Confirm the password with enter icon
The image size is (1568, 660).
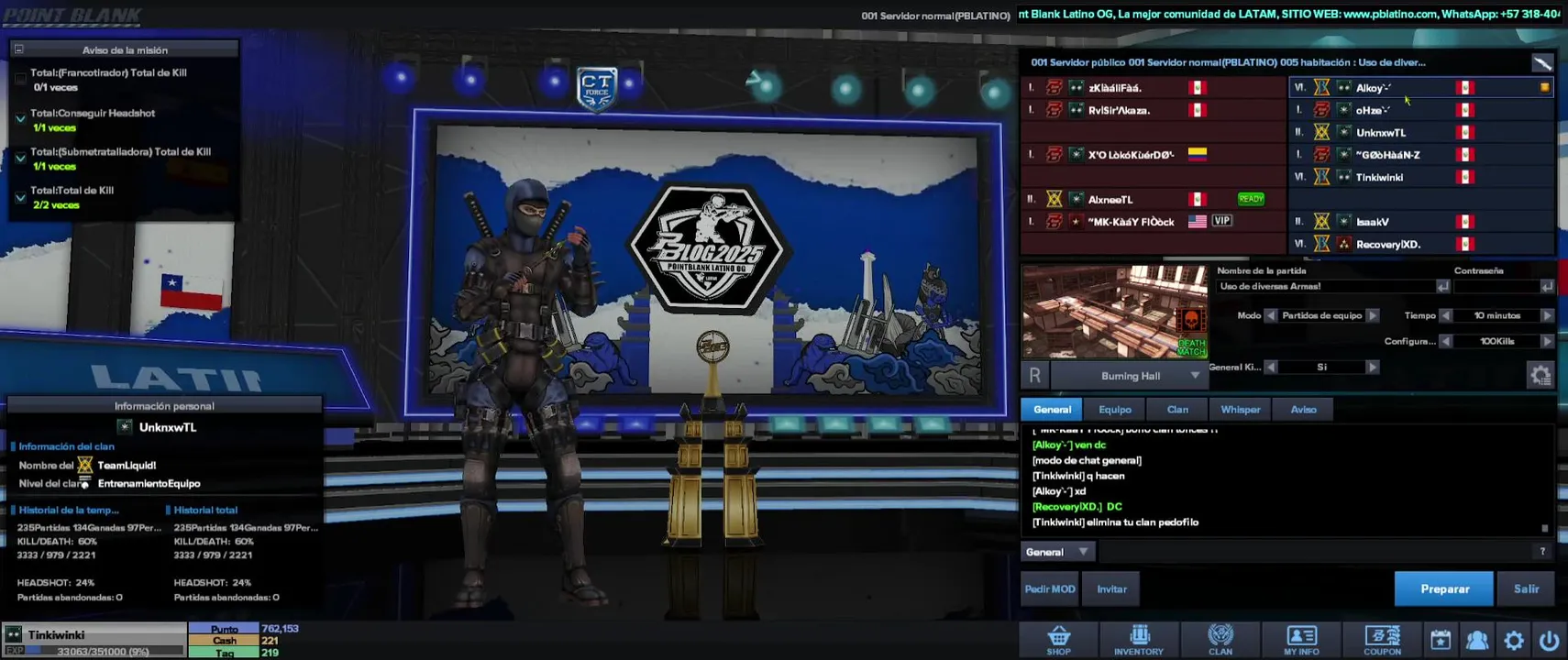[x=1547, y=286]
